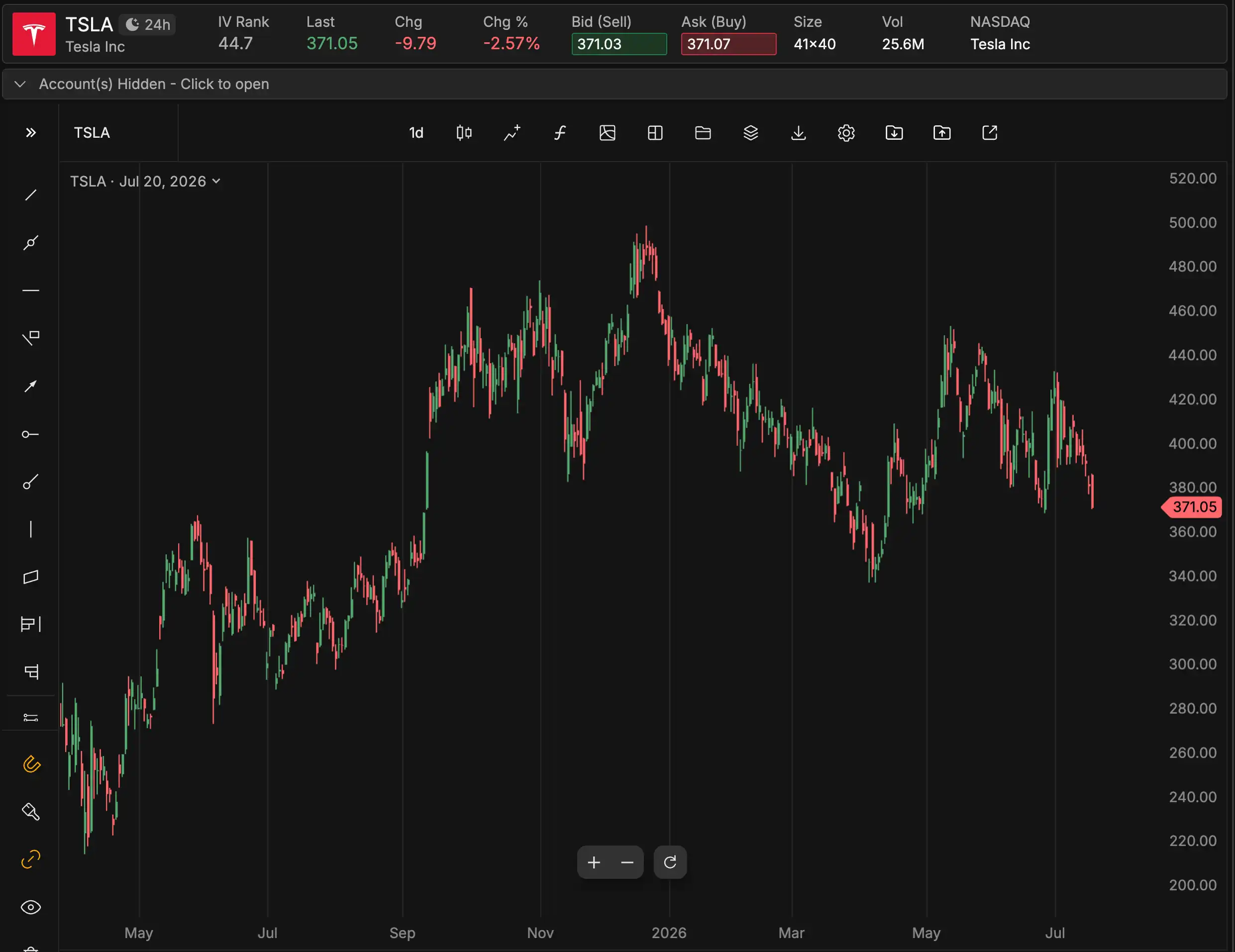Select the ray line tool

30,243
